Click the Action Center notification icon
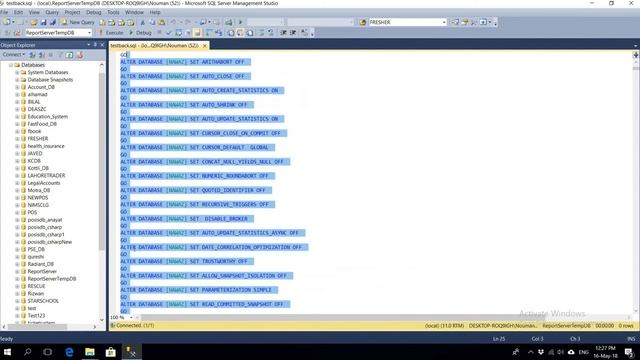The width and height of the screenshot is (640, 360). point(629,352)
